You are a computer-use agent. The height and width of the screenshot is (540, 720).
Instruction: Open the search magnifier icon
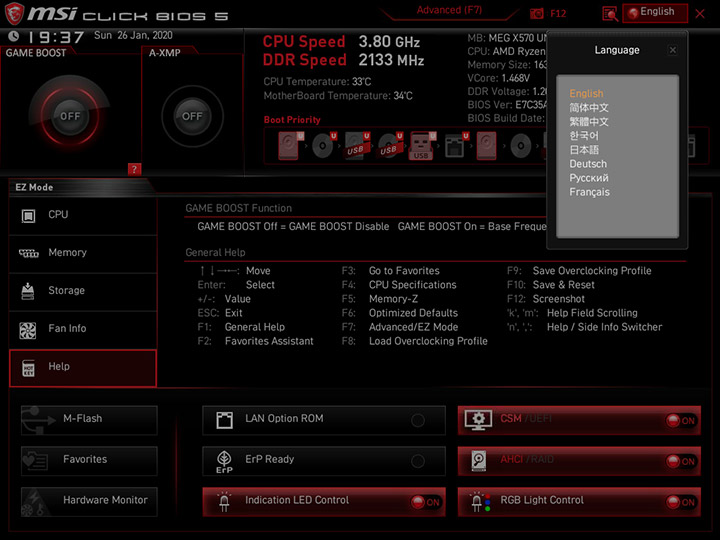click(610, 14)
